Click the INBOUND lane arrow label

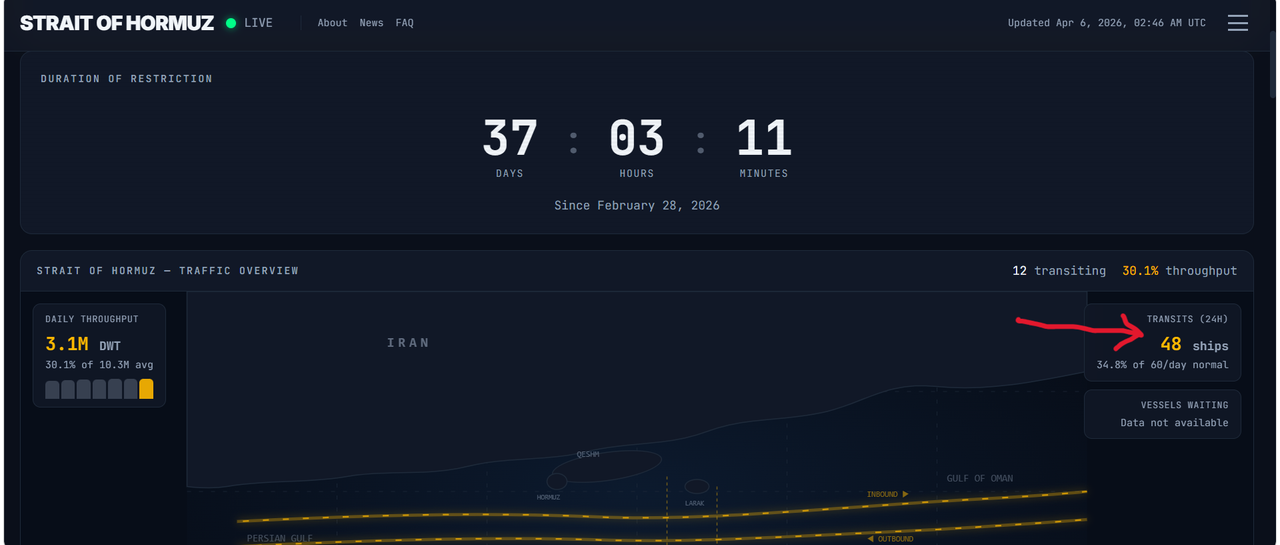[x=888, y=494]
